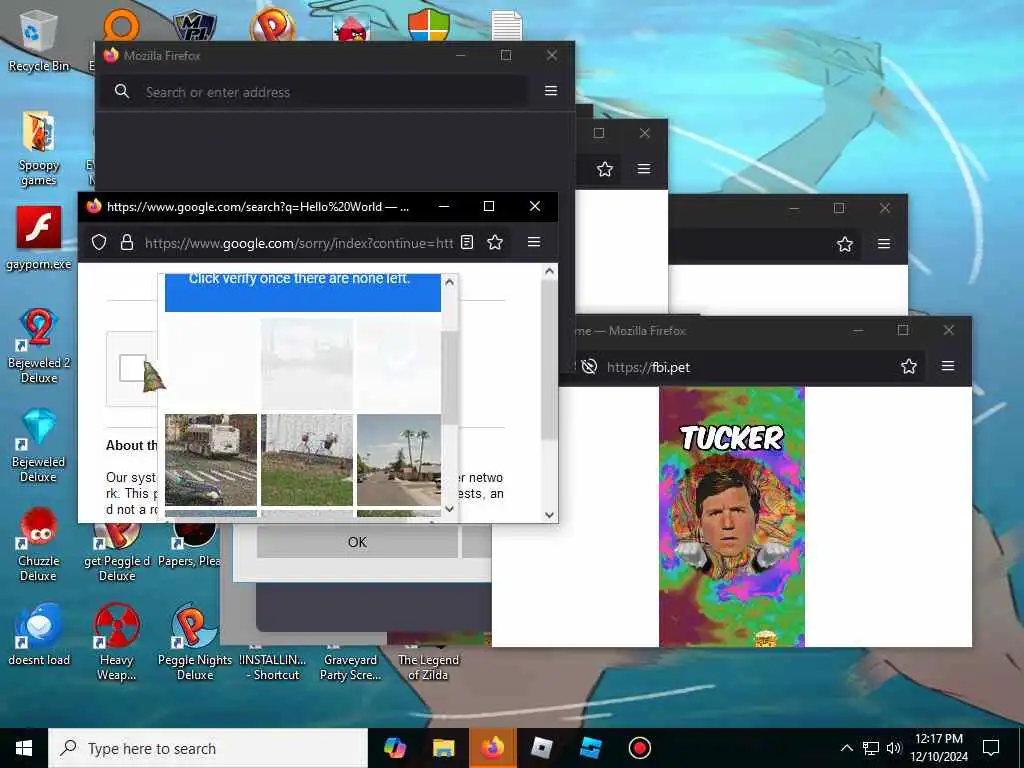This screenshot has height=768, width=1024.
Task: Open Bejeweled Deluxe diamond shortcut
Action: tap(39, 445)
